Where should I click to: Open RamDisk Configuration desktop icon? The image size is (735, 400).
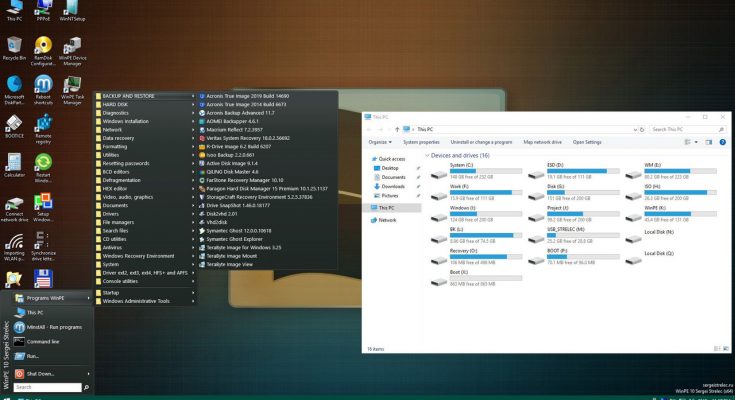pyautogui.click(x=43, y=51)
